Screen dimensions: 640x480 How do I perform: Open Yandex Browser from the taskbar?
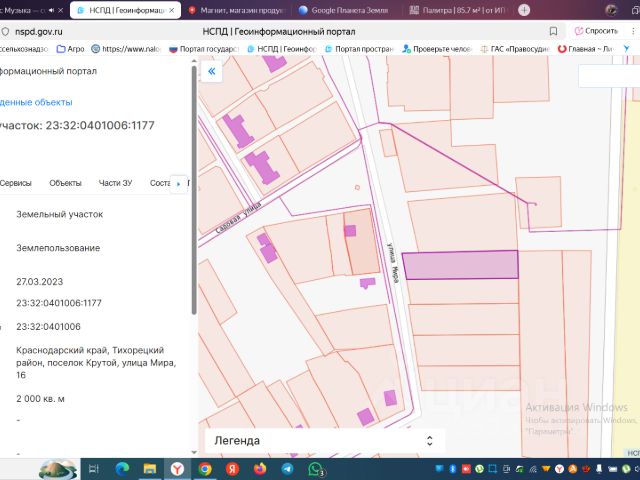177,468
